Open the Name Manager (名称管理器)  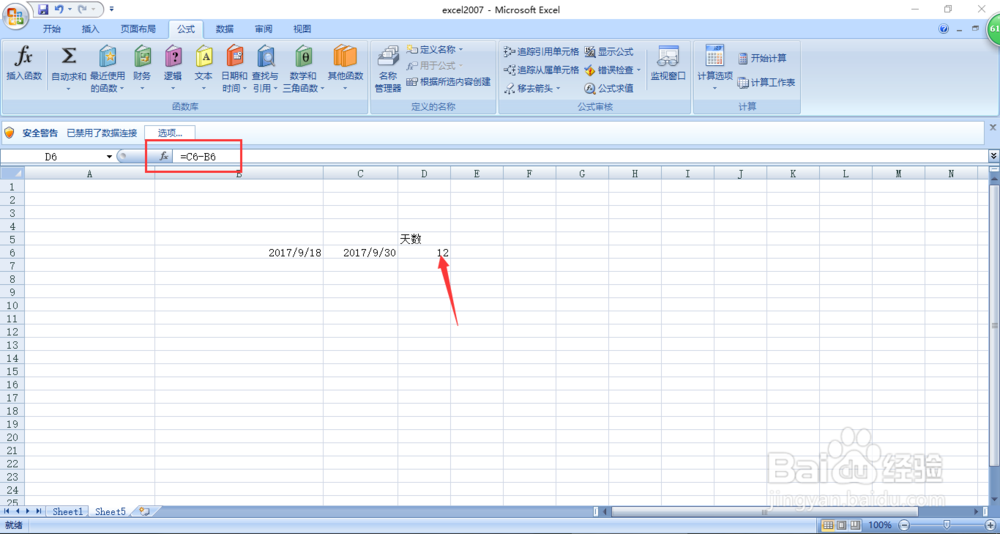click(388, 70)
